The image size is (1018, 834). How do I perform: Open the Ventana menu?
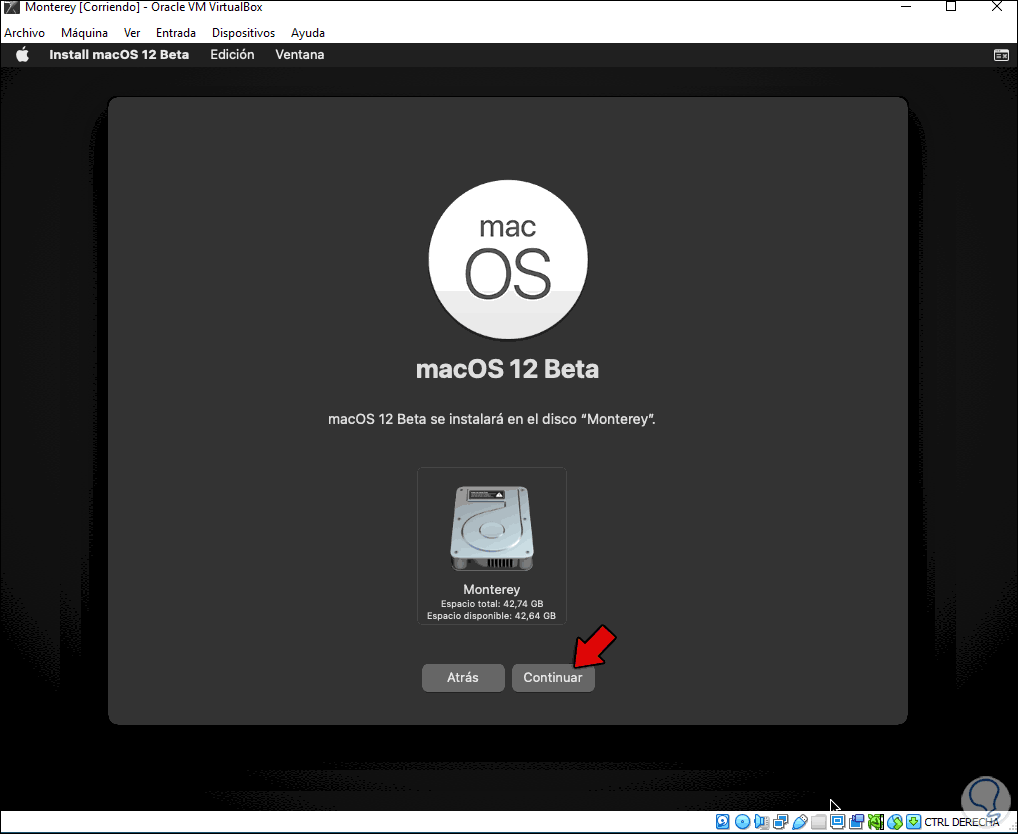[300, 55]
